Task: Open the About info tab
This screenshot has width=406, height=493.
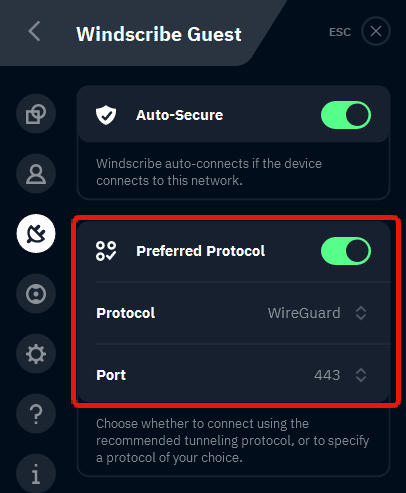Action: (x=36, y=473)
